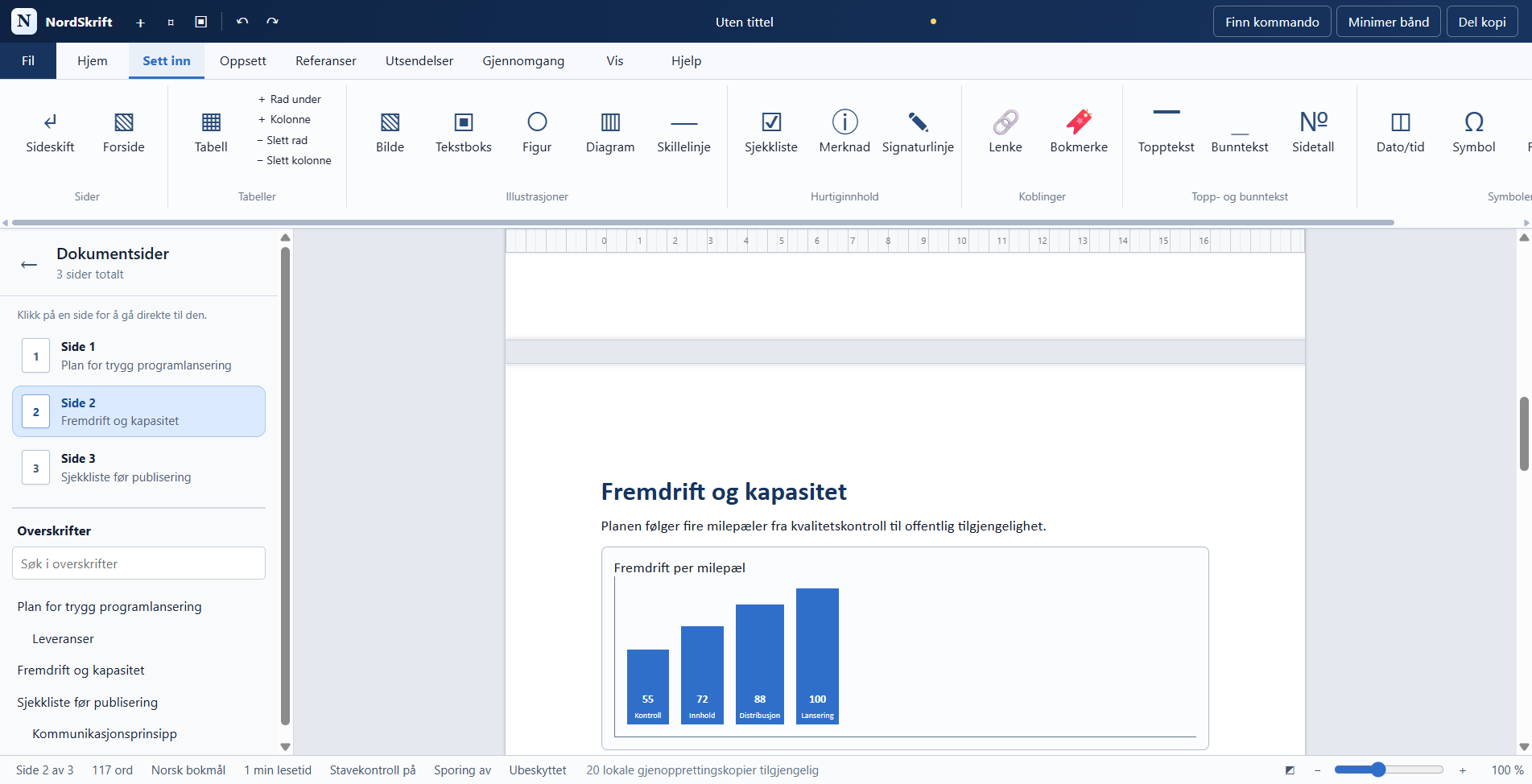Switch to the Hjem tab
The width and height of the screenshot is (1532, 784).
[x=93, y=60]
